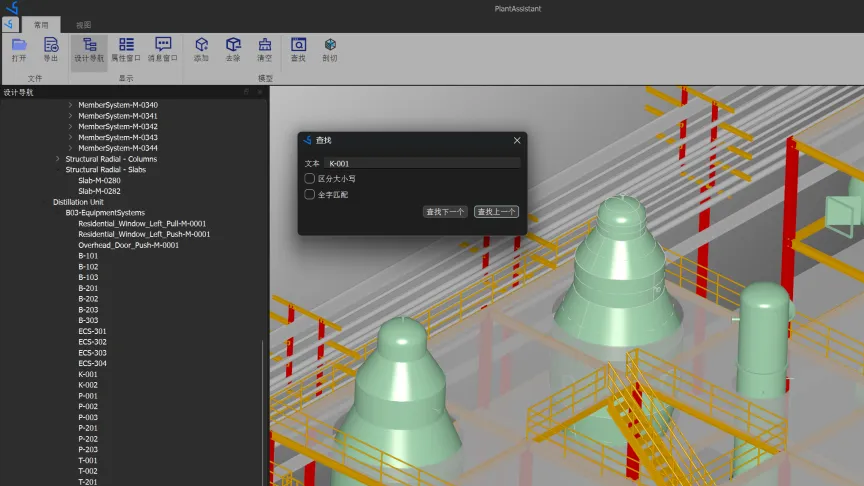Click the 打开 (Open) file icon
Image resolution: width=864 pixels, height=486 pixels.
click(19, 49)
